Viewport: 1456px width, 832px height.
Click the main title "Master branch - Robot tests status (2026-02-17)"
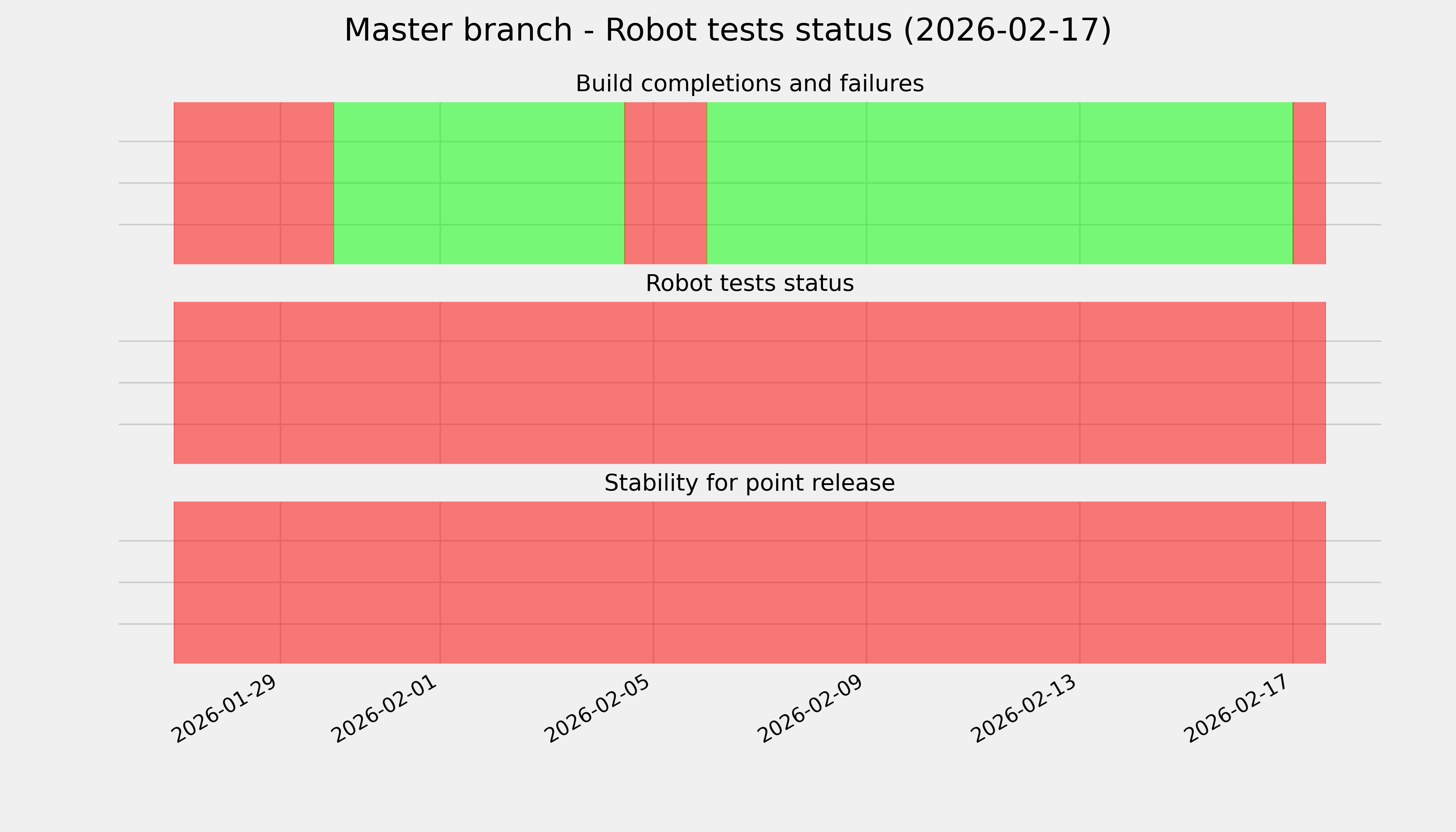point(727,30)
